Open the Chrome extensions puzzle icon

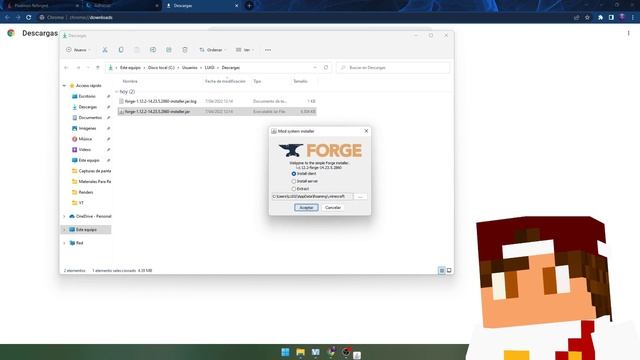click(600, 18)
